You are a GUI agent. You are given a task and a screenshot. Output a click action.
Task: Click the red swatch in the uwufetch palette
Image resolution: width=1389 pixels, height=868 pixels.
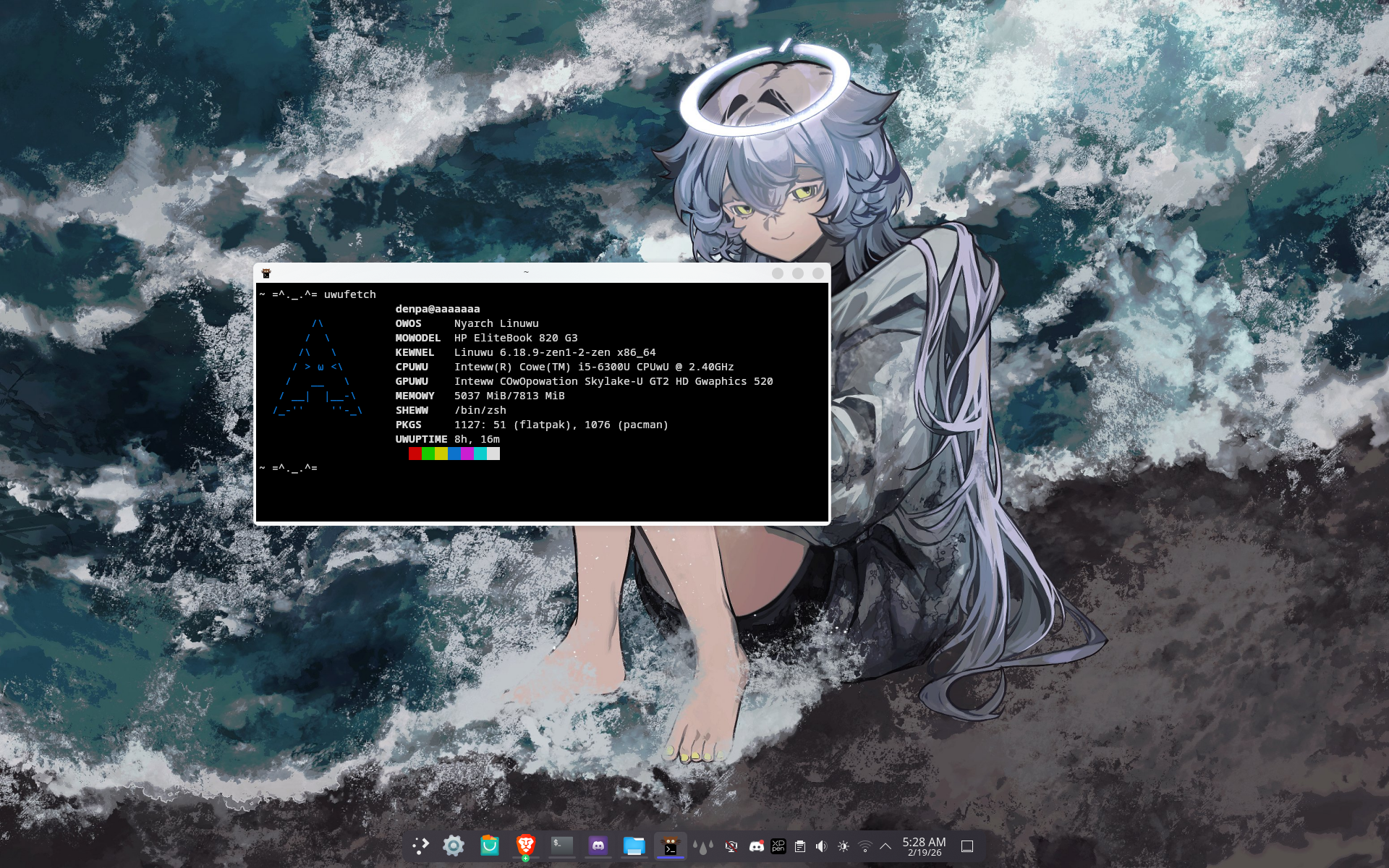pos(415,454)
